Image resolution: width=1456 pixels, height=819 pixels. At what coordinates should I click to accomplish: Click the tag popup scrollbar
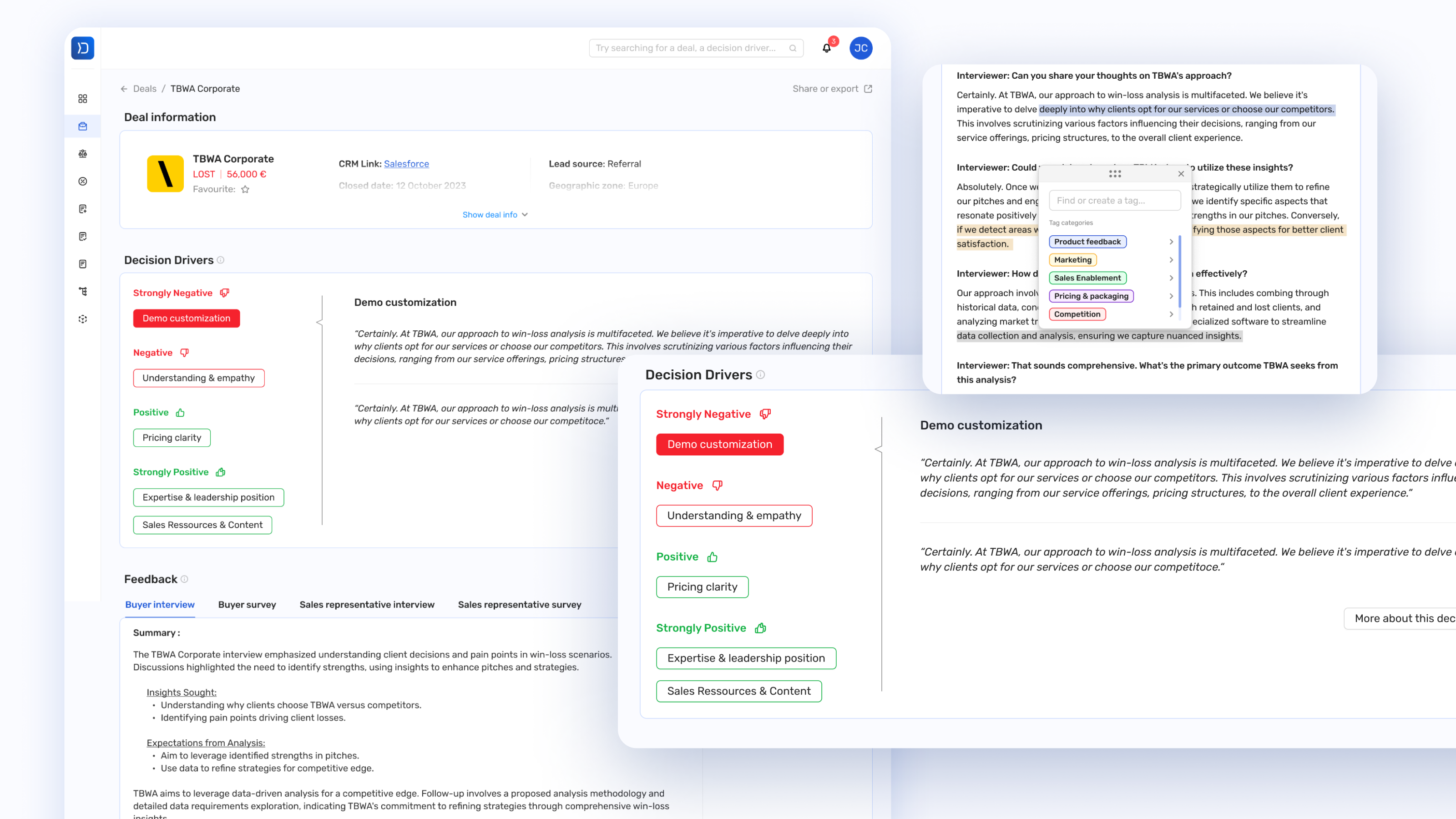[1180, 271]
